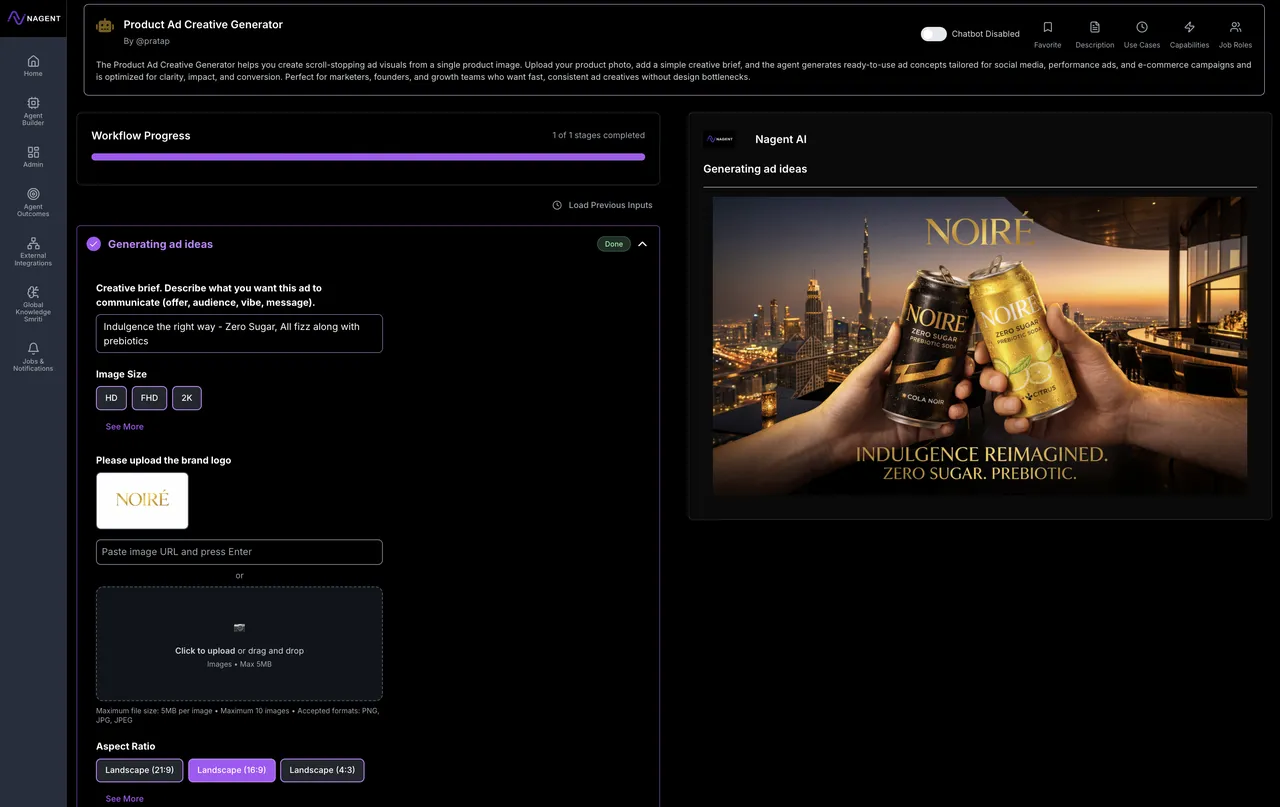The width and height of the screenshot is (1280, 807).
Task: Open Agent Outcomes in the sidebar
Action: point(33,202)
